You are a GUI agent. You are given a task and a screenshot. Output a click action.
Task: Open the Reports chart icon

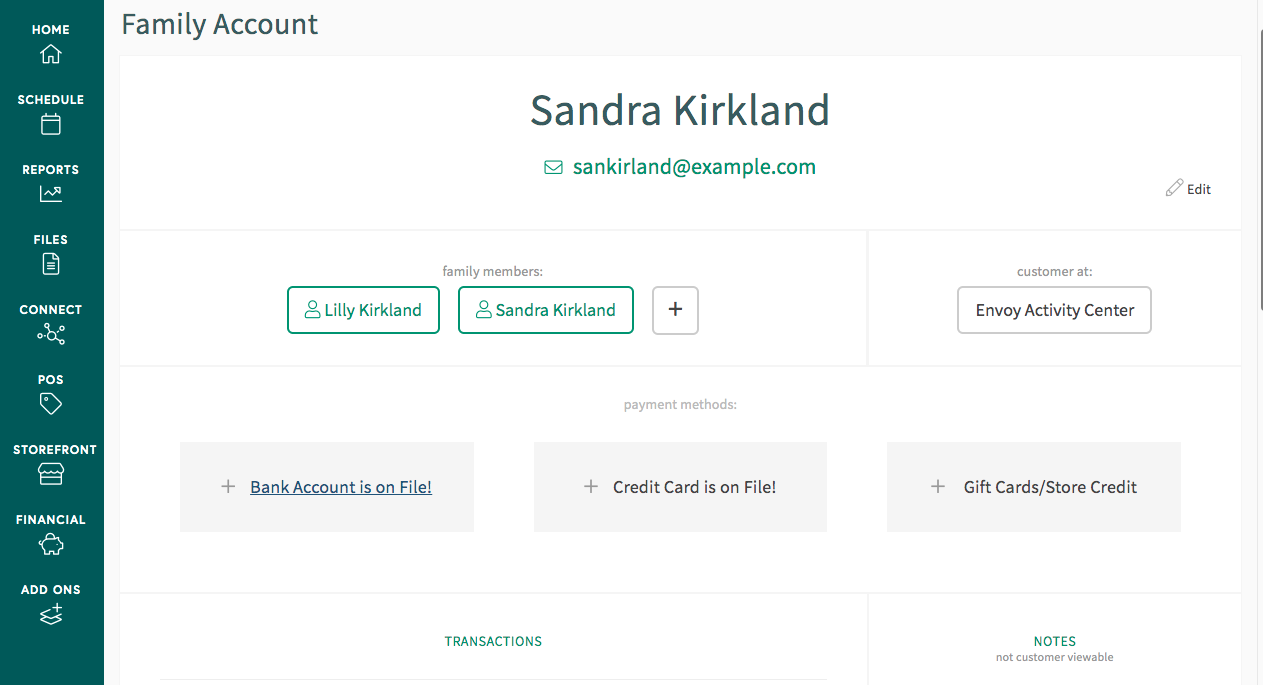[x=51, y=194]
